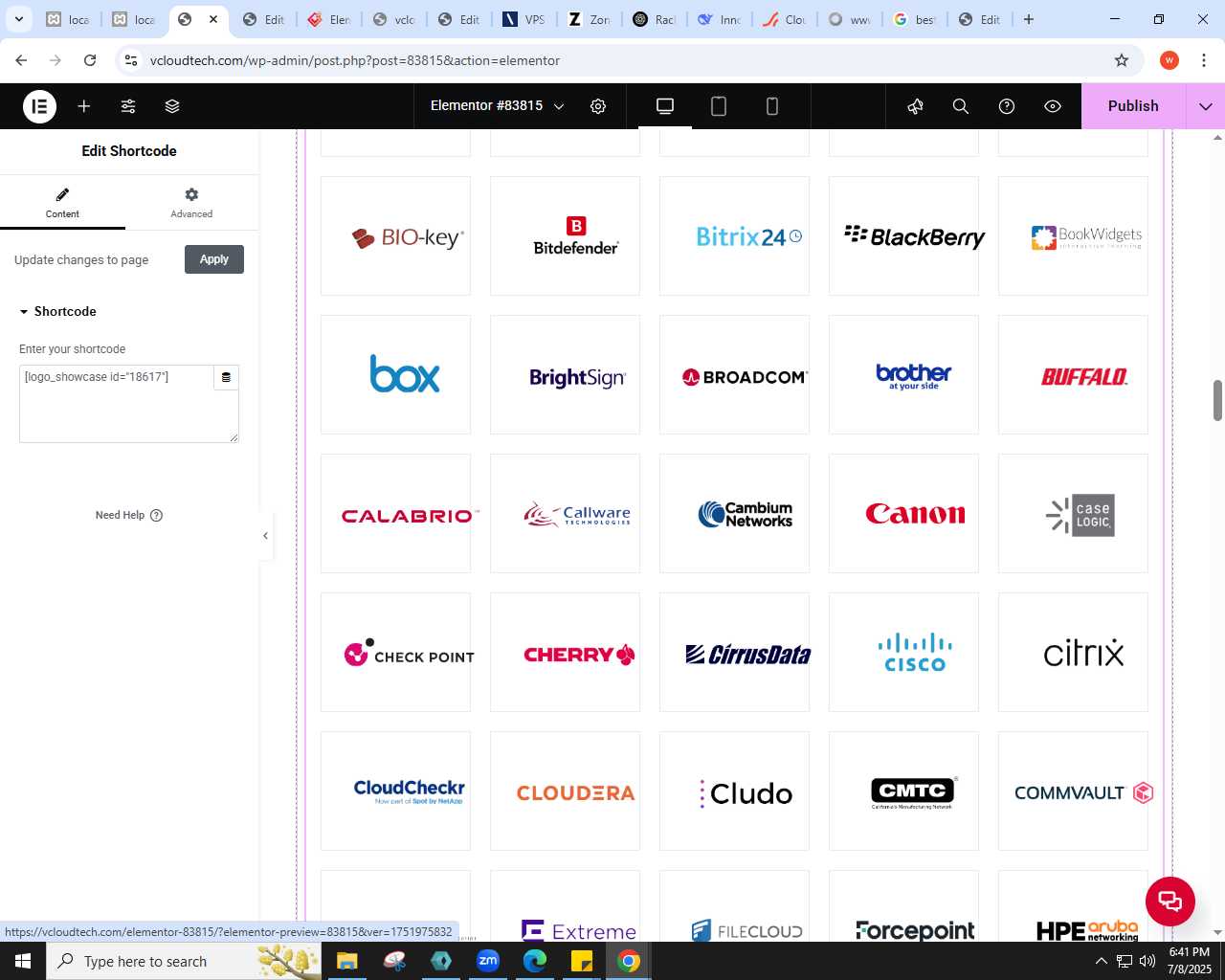Open the floating chat bubble button
Image resolution: width=1225 pixels, height=980 pixels.
click(1170, 901)
